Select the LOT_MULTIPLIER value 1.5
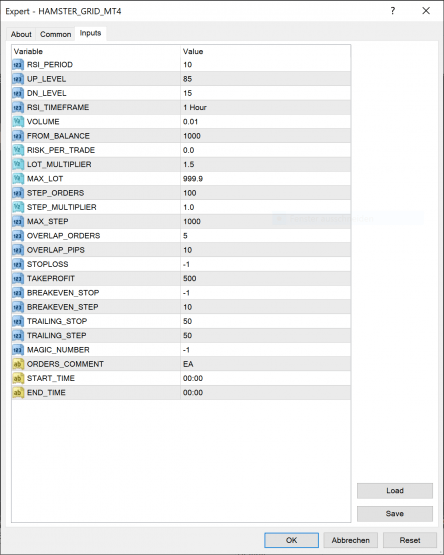This screenshot has width=444, height=555. click(x=188, y=164)
